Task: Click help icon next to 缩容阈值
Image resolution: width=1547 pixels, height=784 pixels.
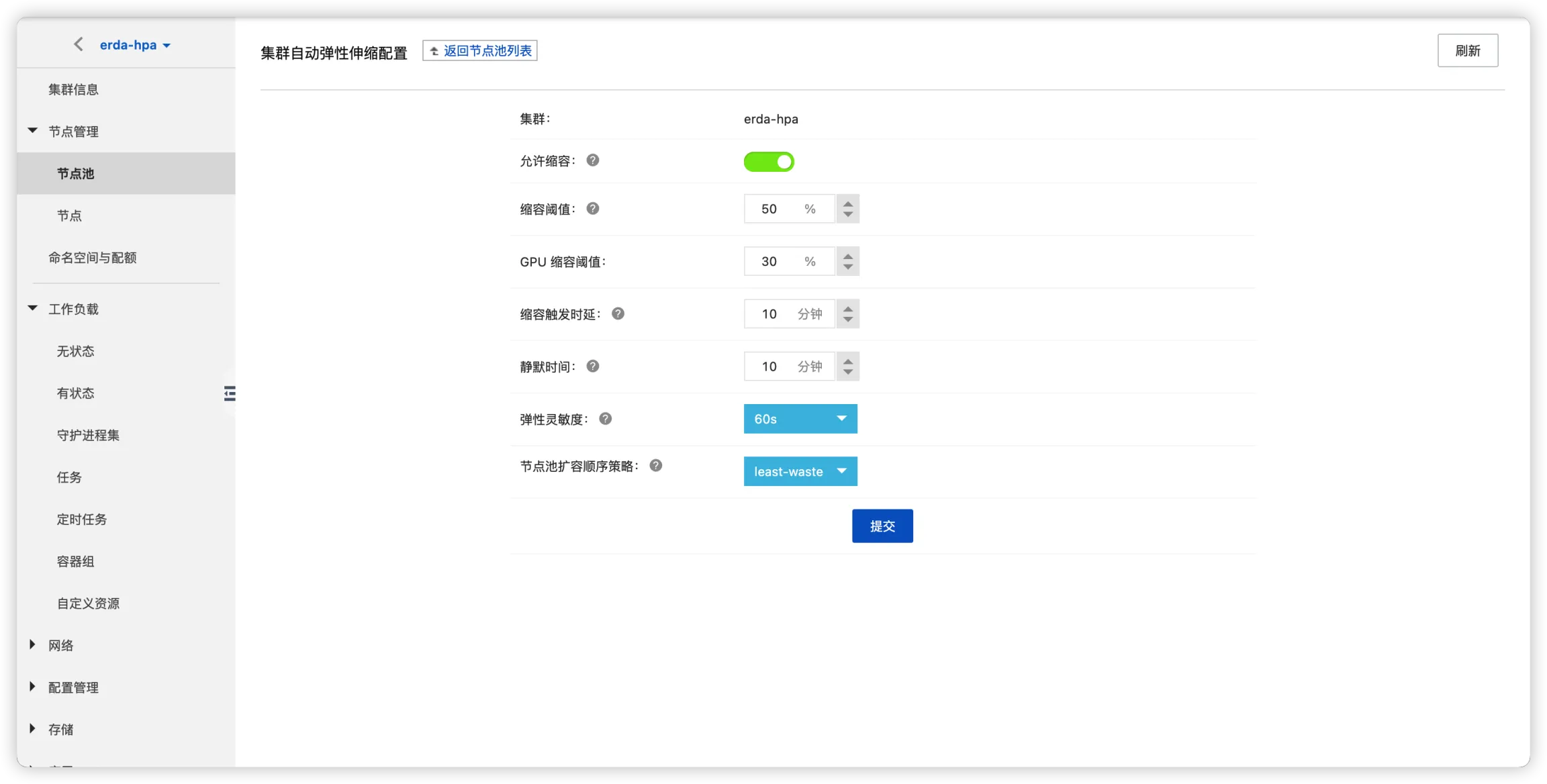Action: (592, 209)
